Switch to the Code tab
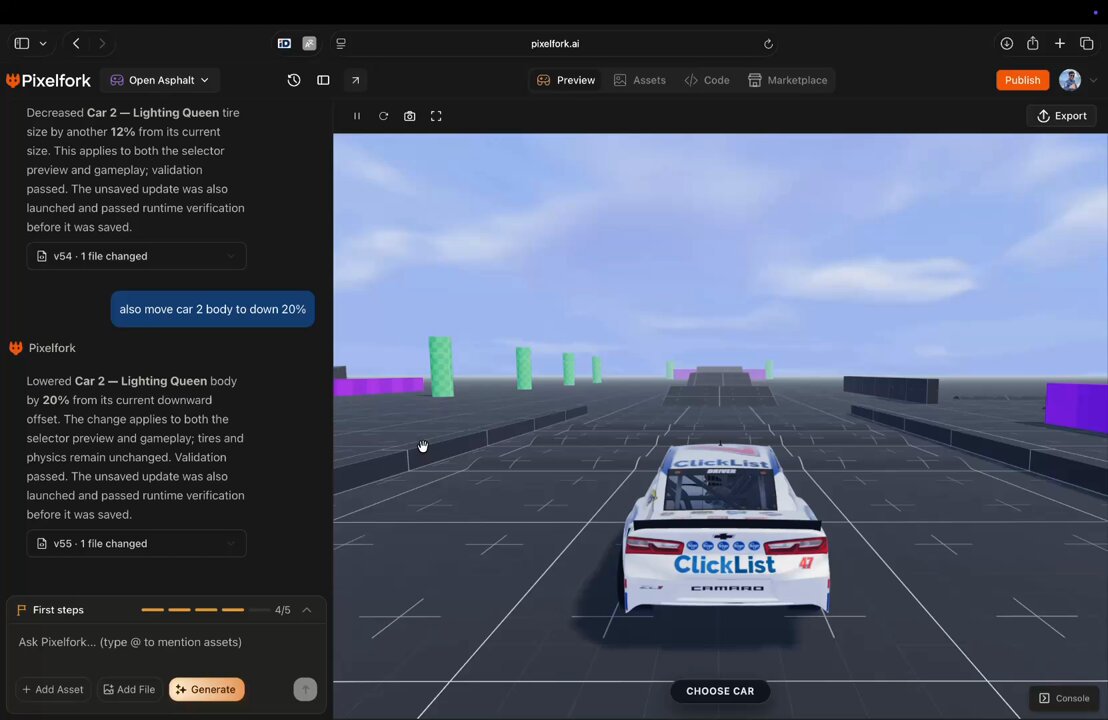1108x720 pixels. point(707,81)
